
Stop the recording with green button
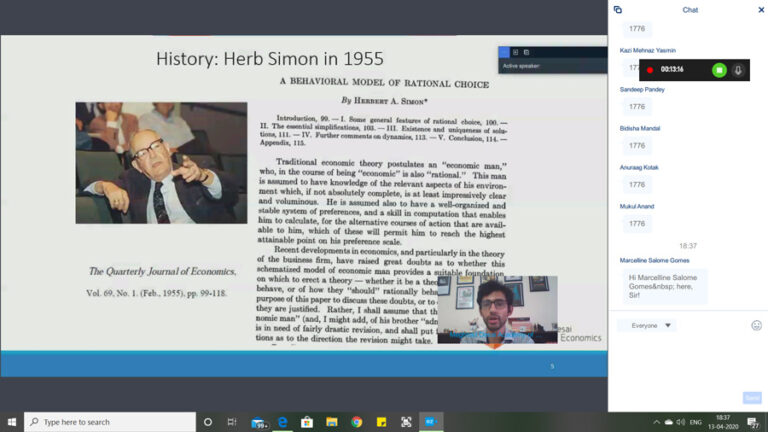pyautogui.click(x=718, y=70)
